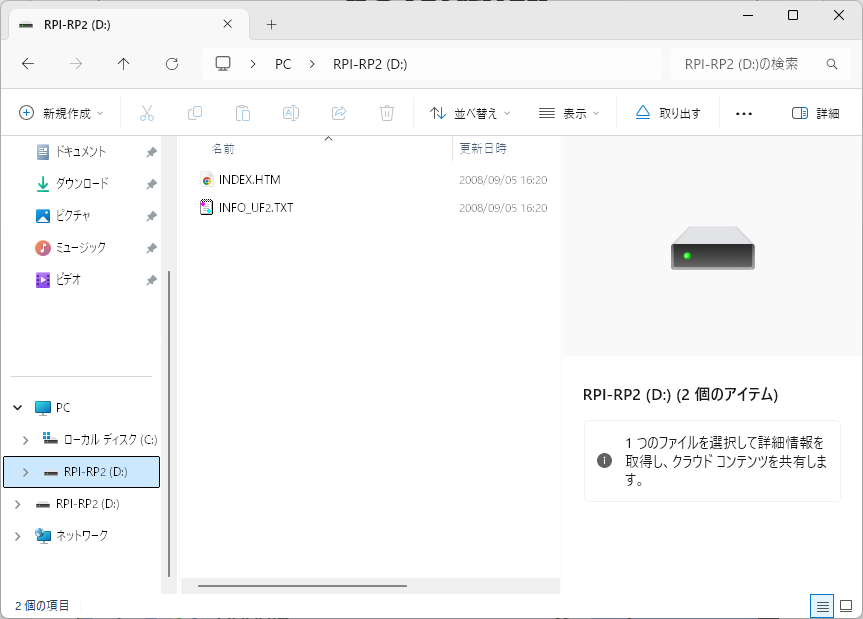Refresh the current folder view
Image resolution: width=863 pixels, height=619 pixels.
(172, 64)
